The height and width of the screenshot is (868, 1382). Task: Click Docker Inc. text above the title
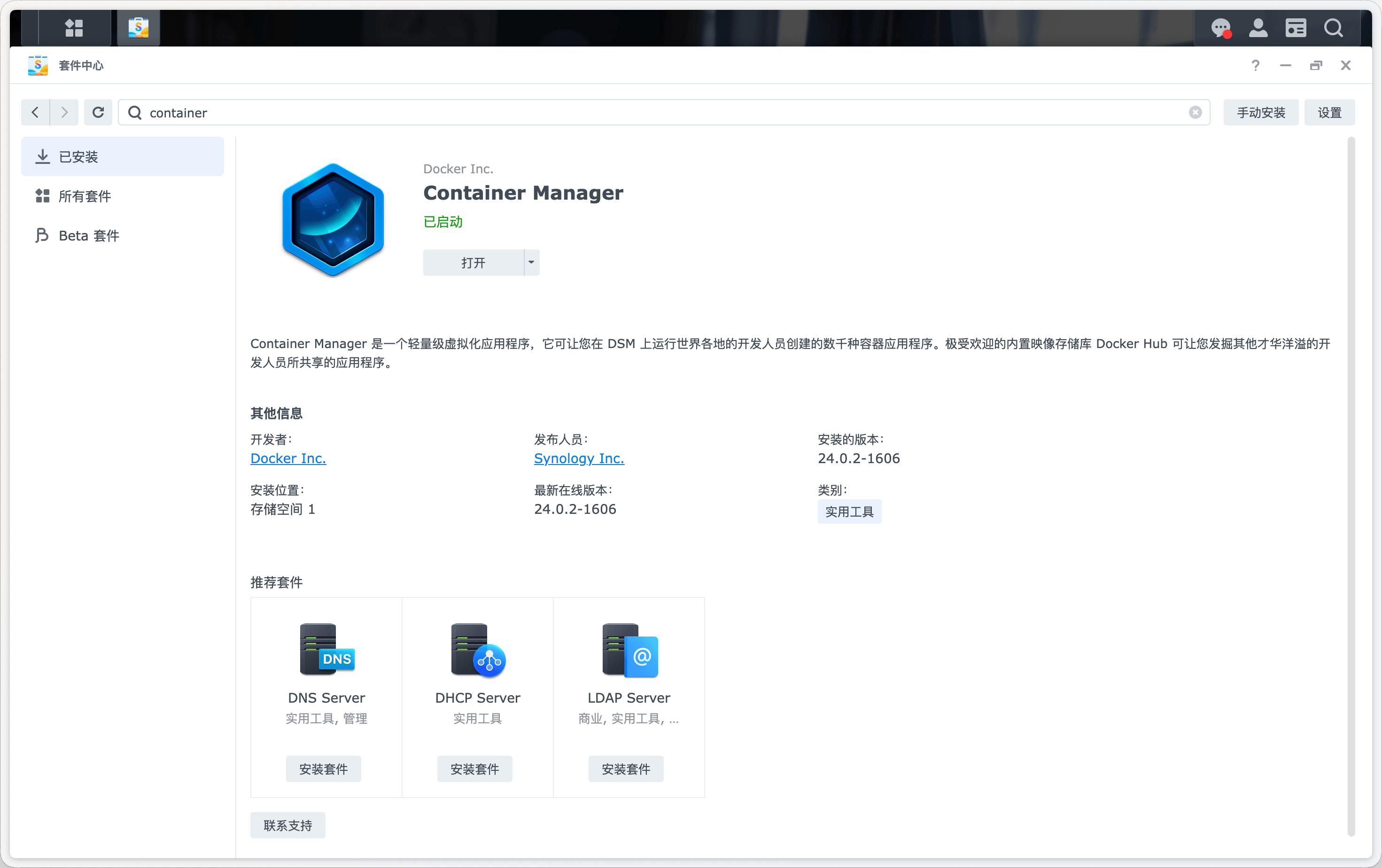click(458, 169)
